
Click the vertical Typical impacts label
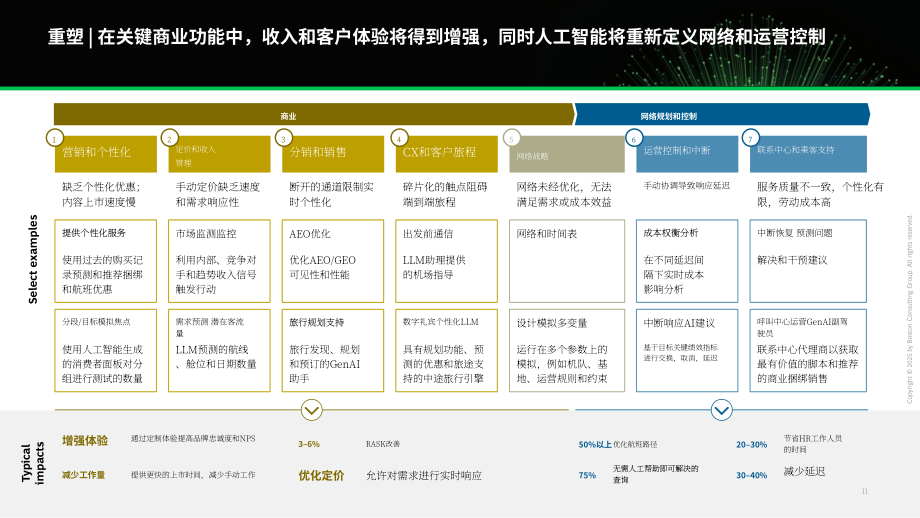(33, 462)
